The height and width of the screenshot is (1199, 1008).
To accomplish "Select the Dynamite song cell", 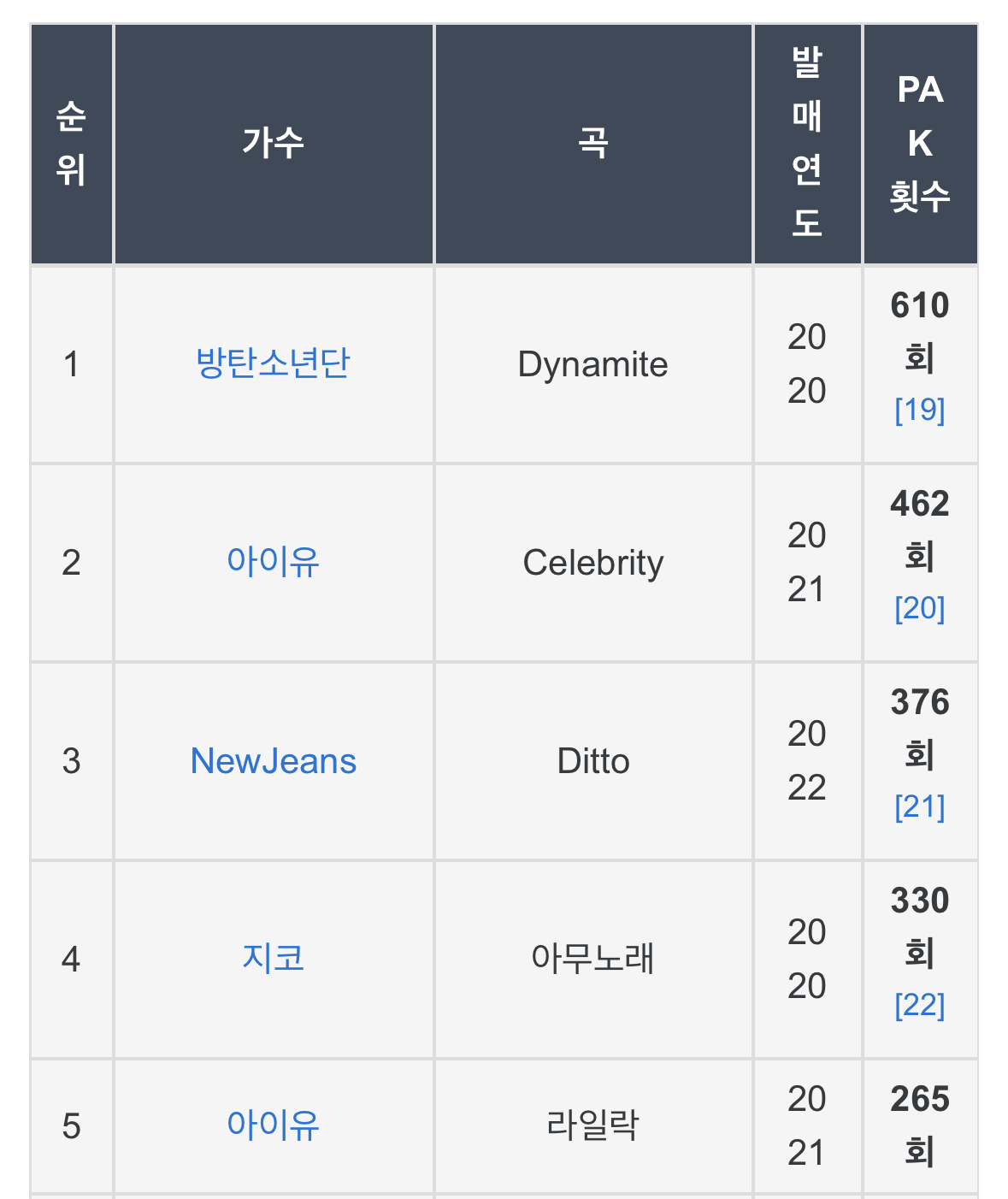I will pos(593,364).
